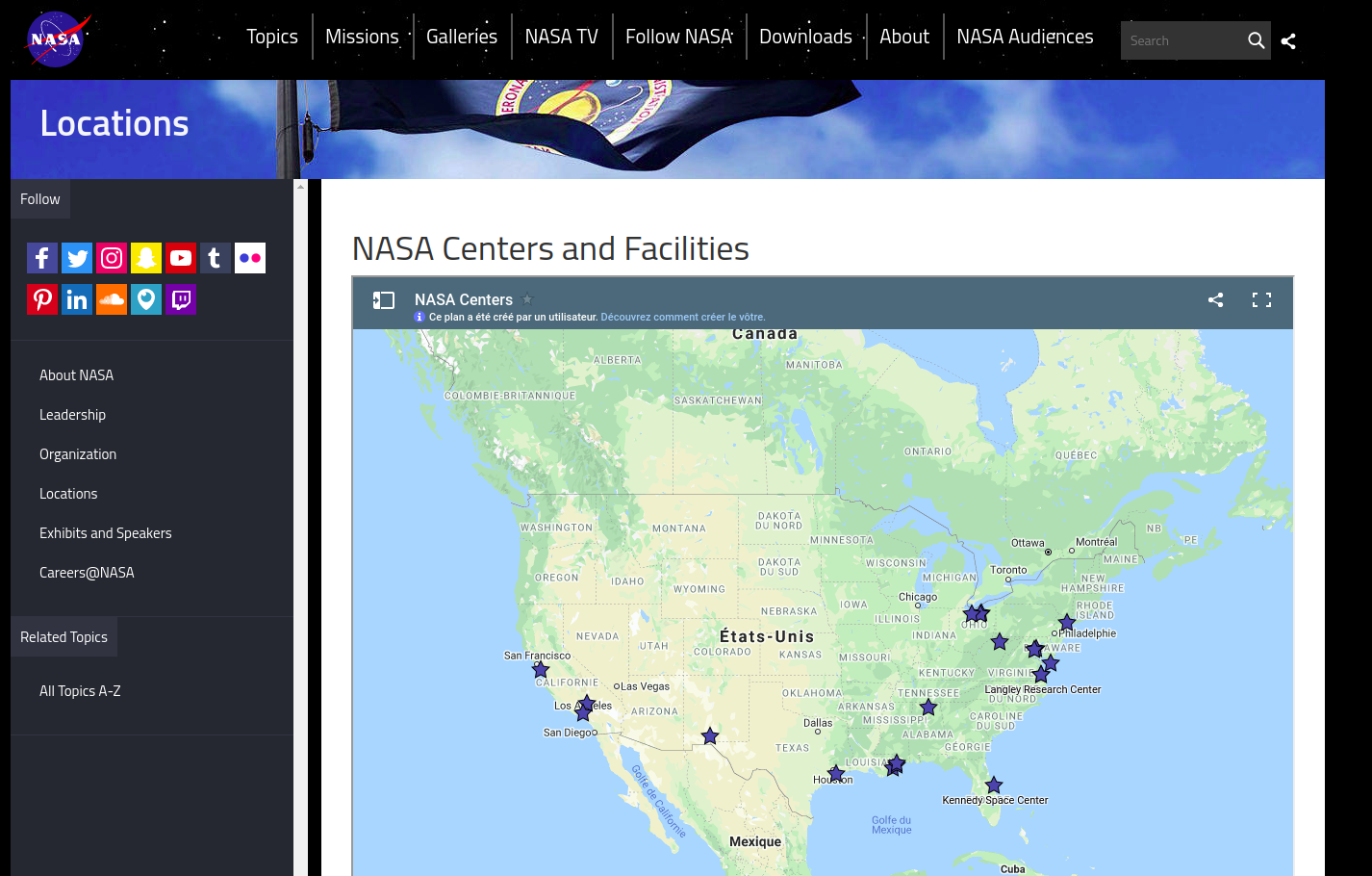Open the Galleries dropdown menu
The image size is (1372, 876).
click(x=462, y=36)
